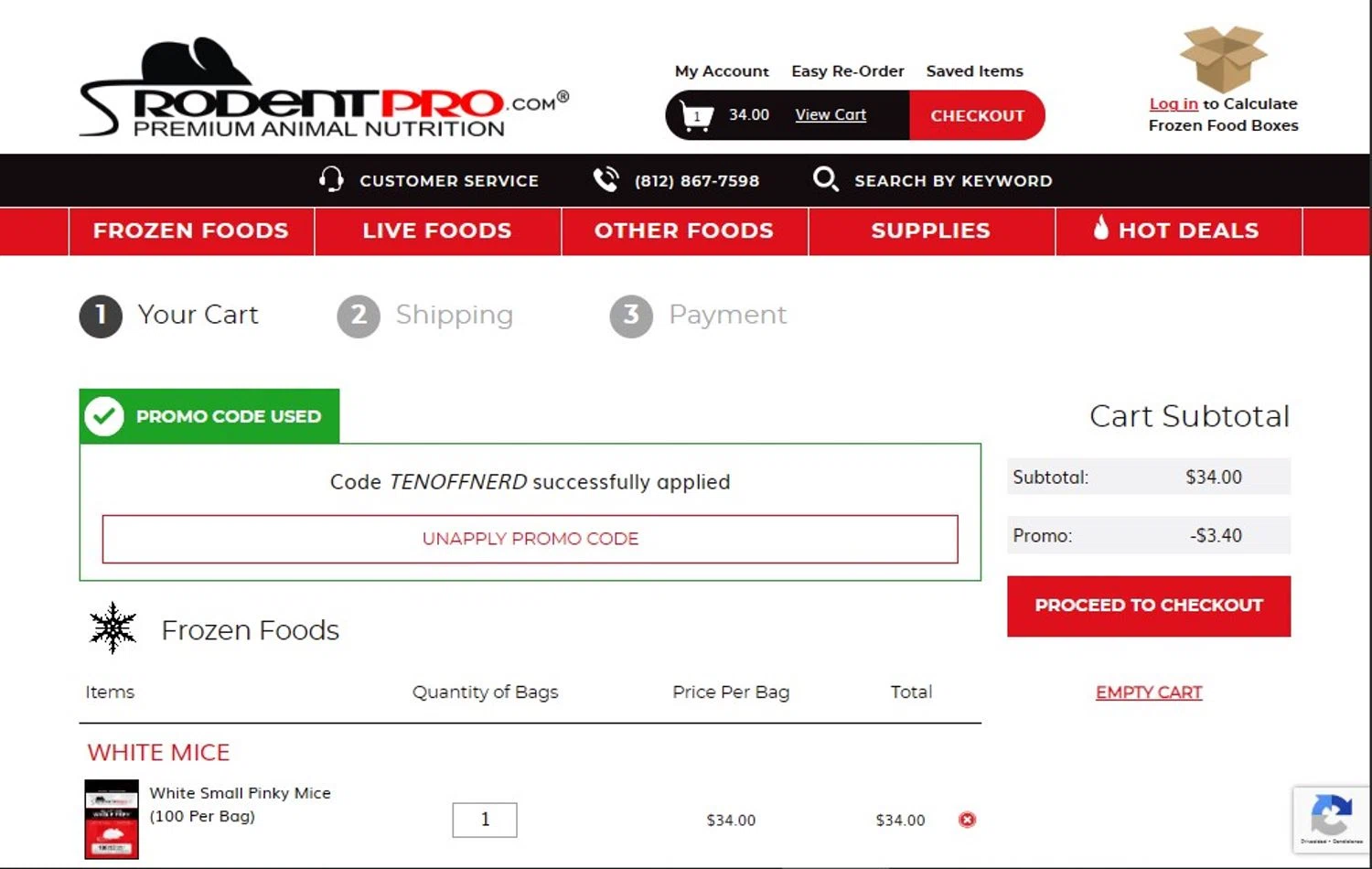Click White Small Pinky Mice product thumbnail
Image resolution: width=1372 pixels, height=869 pixels.
[112, 819]
